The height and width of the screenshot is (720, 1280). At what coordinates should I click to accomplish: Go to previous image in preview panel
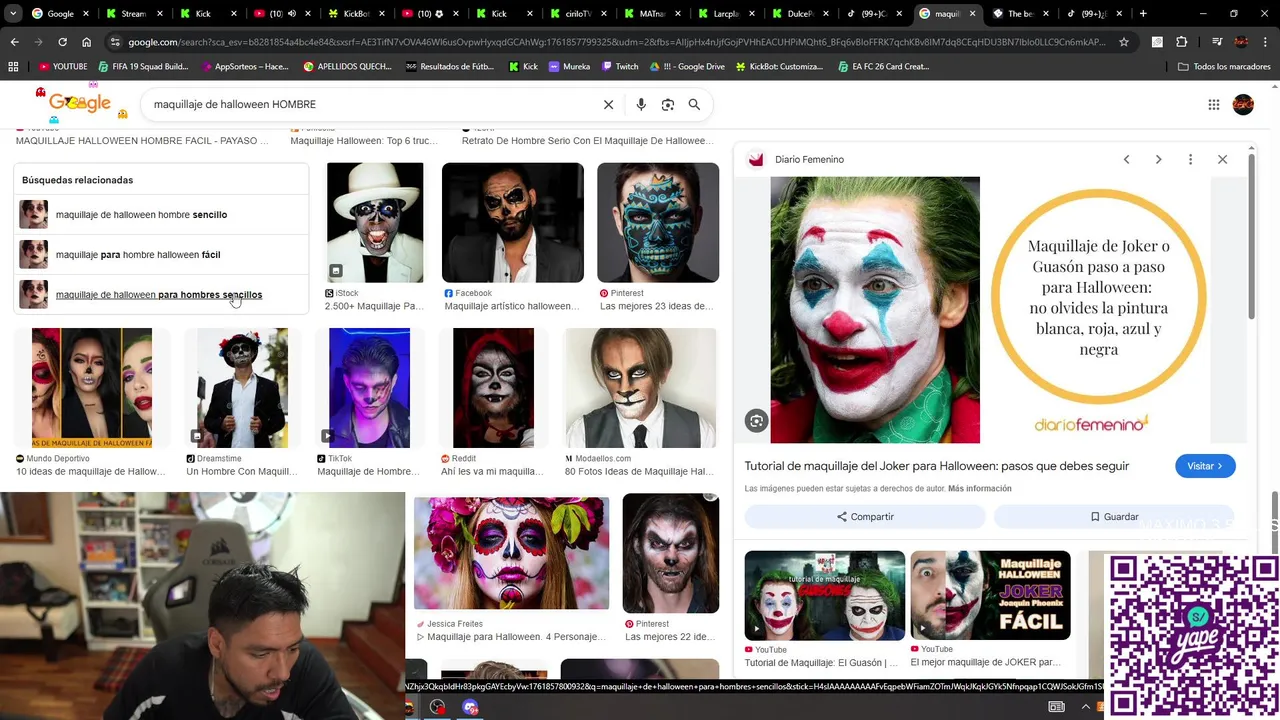coord(1126,159)
